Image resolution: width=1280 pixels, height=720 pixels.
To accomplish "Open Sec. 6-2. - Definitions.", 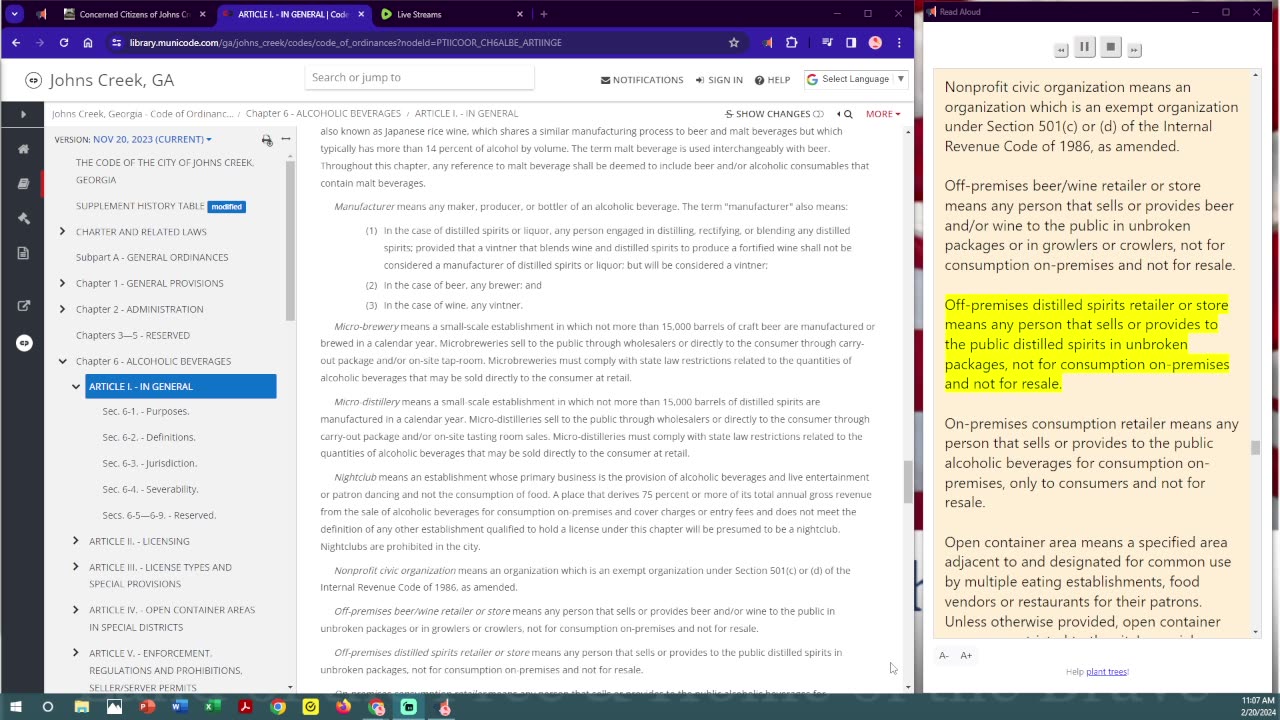I will pyautogui.click(x=149, y=437).
